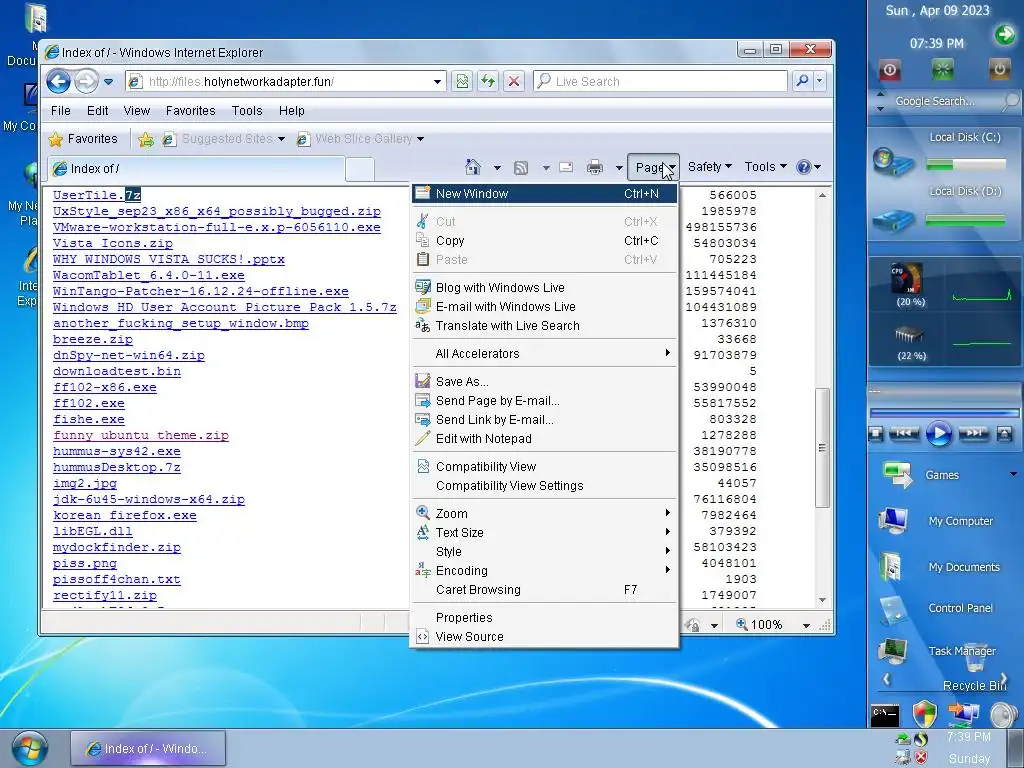1024x768 pixels.
Task: Open the command bar Tools dropdown
Action: (x=765, y=167)
